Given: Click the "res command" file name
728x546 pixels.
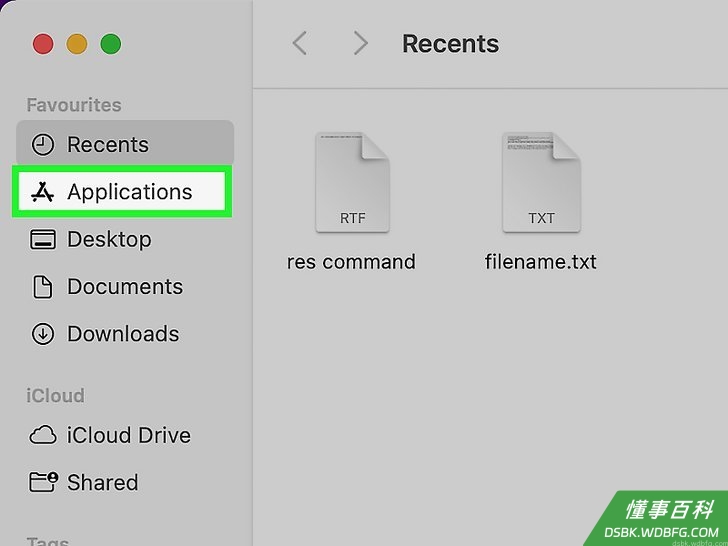Looking at the screenshot, I should pyautogui.click(x=351, y=262).
